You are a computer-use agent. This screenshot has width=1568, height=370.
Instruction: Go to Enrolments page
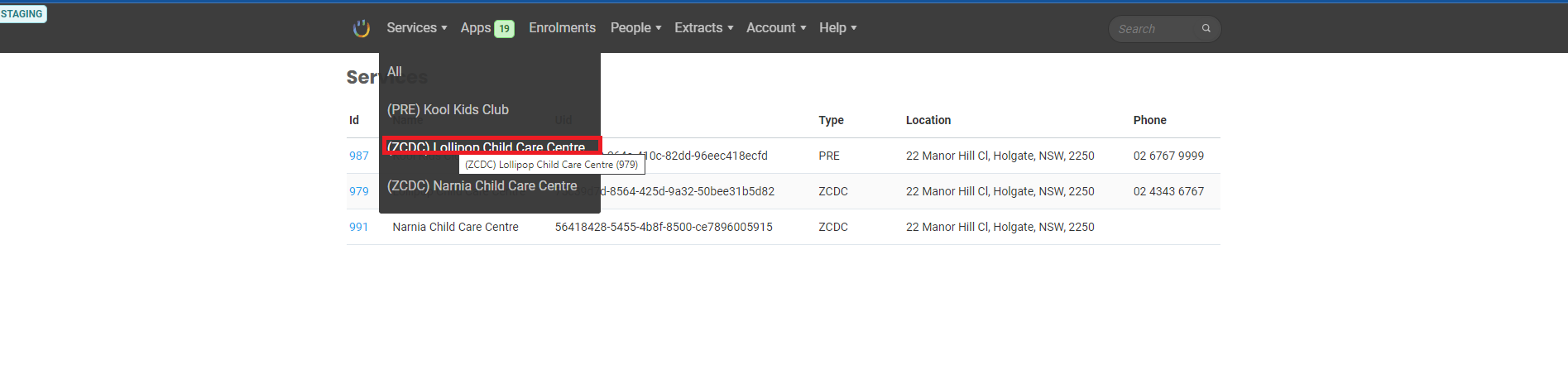tap(563, 28)
